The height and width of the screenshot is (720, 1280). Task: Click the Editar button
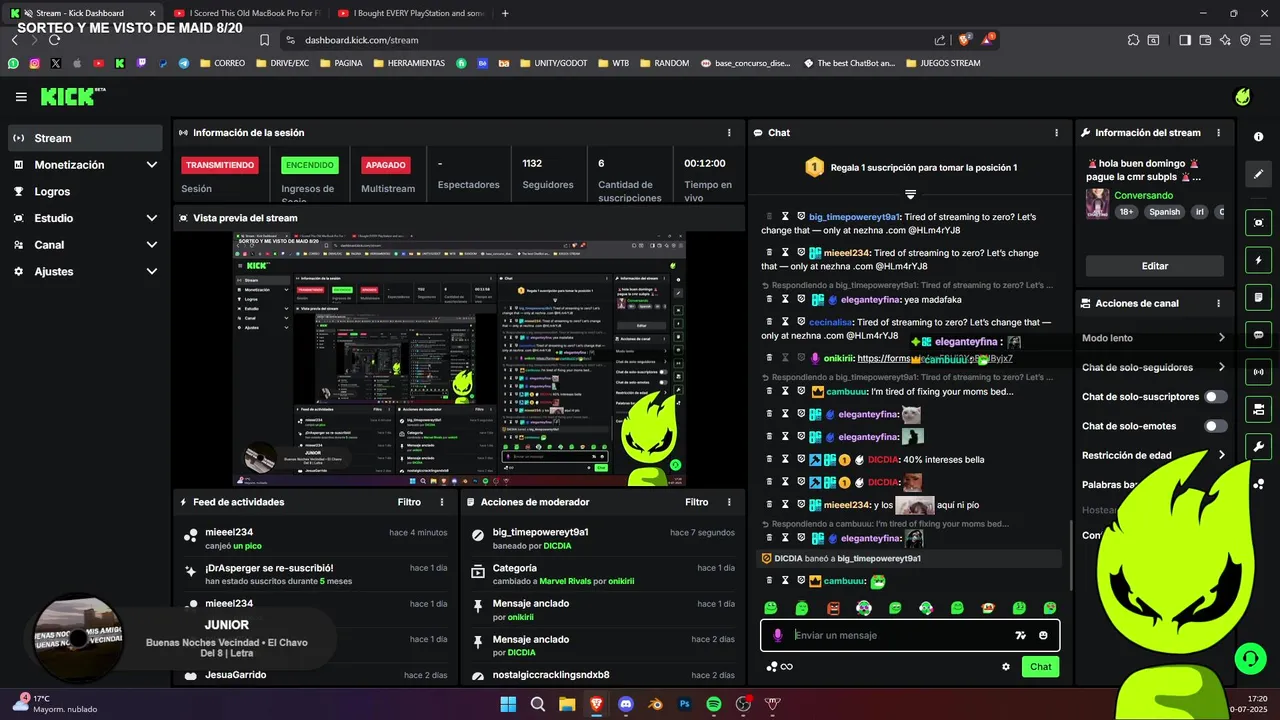coord(1155,266)
